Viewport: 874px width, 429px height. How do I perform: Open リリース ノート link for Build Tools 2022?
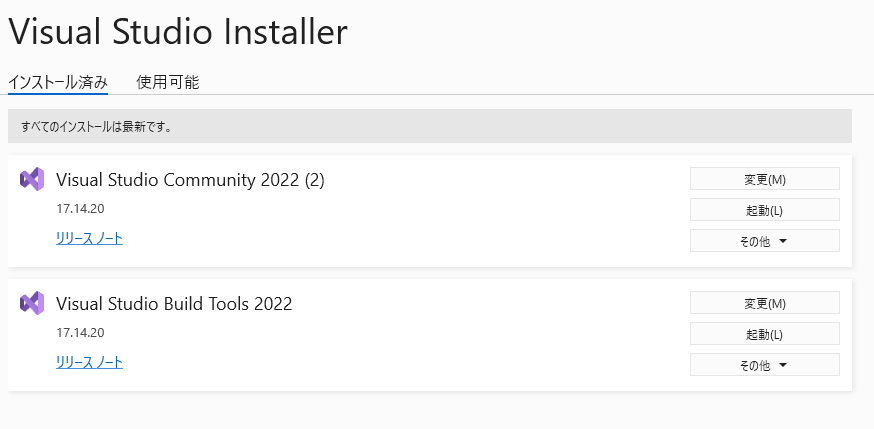(x=89, y=362)
